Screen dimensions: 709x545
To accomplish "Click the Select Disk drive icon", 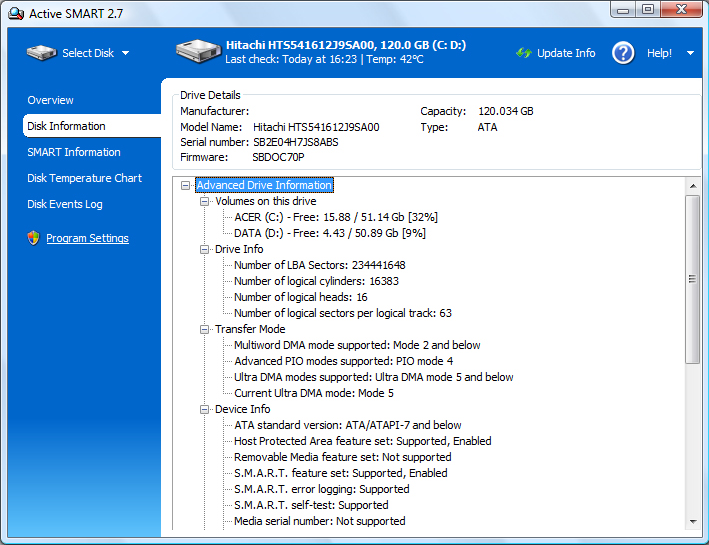I will click(41, 52).
